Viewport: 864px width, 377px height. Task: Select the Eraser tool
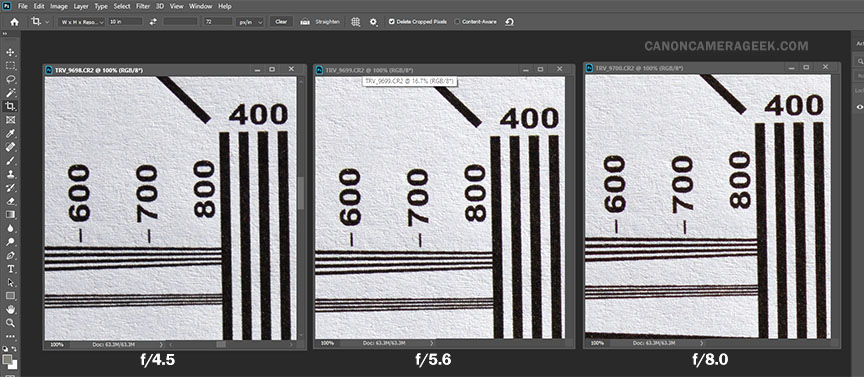(10, 201)
